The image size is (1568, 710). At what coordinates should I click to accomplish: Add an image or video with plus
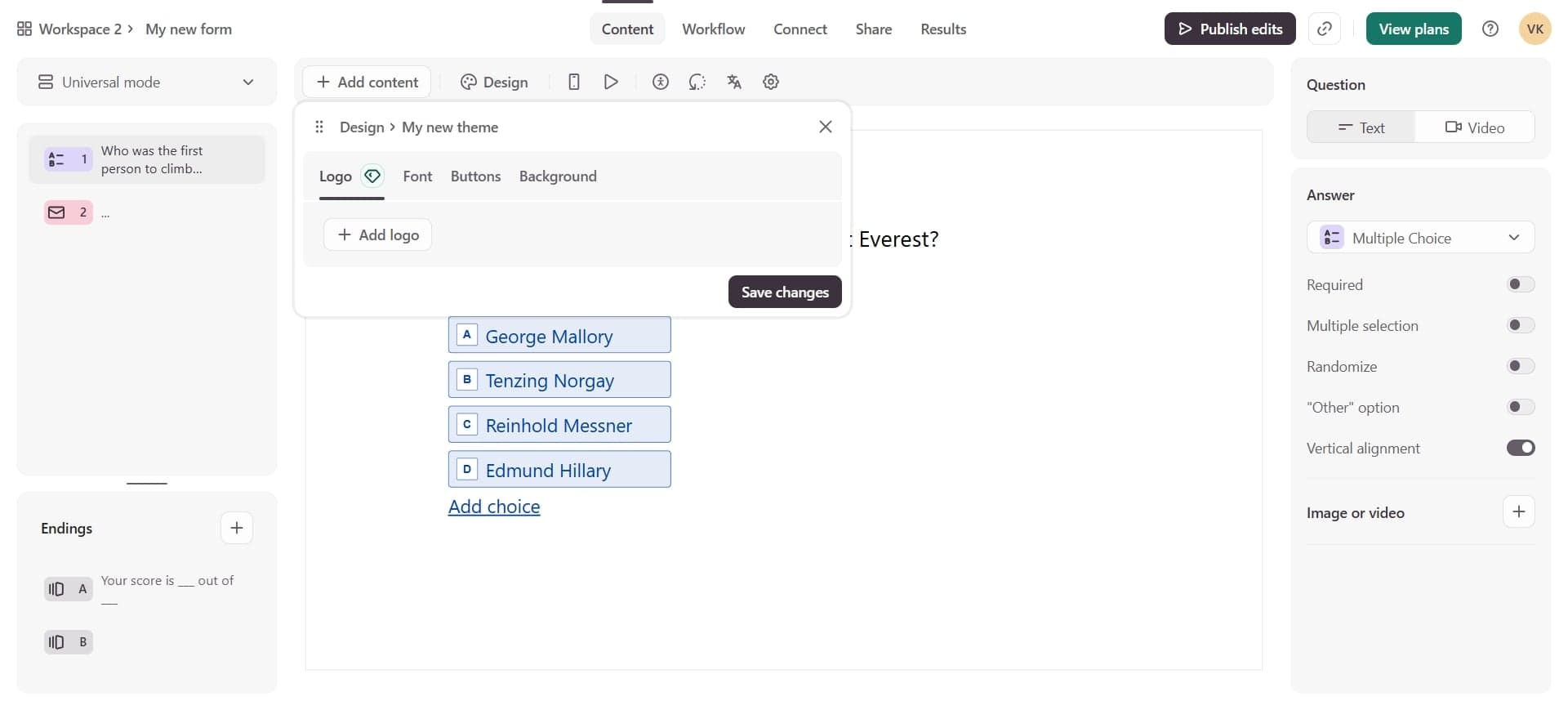click(x=1518, y=512)
